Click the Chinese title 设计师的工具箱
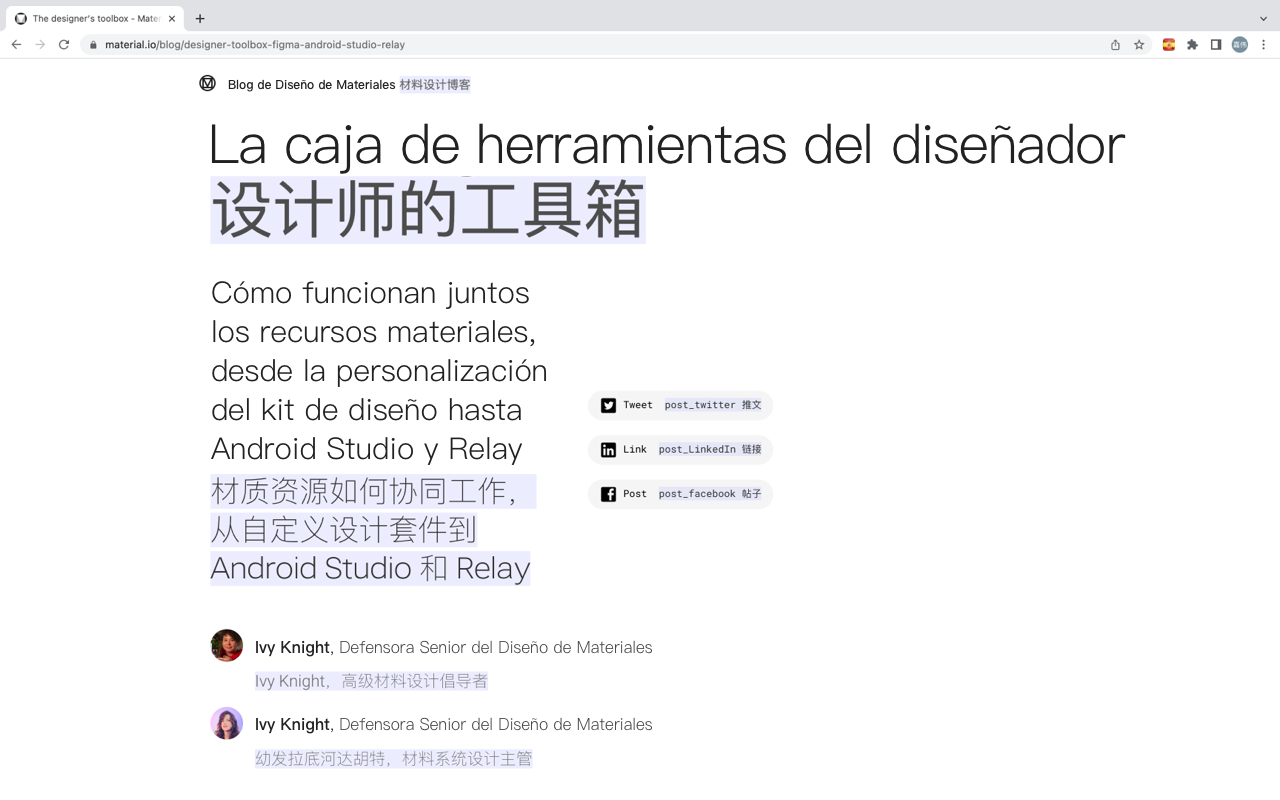This screenshot has height=800, width=1280. pyautogui.click(x=428, y=210)
